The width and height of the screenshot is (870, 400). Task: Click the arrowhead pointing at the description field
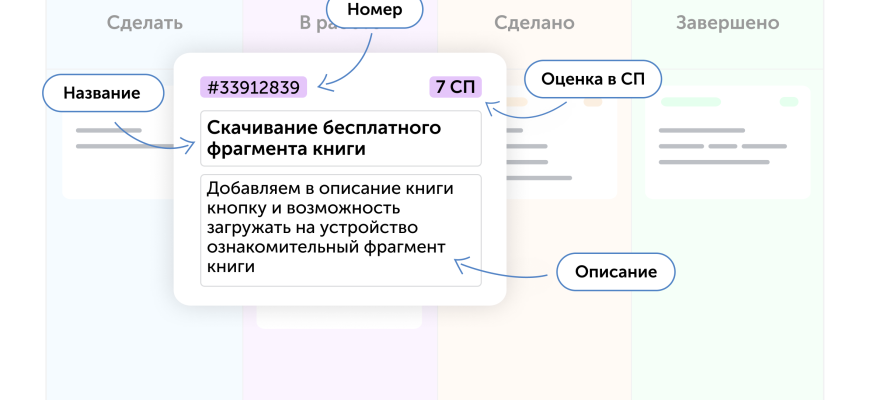(x=459, y=264)
